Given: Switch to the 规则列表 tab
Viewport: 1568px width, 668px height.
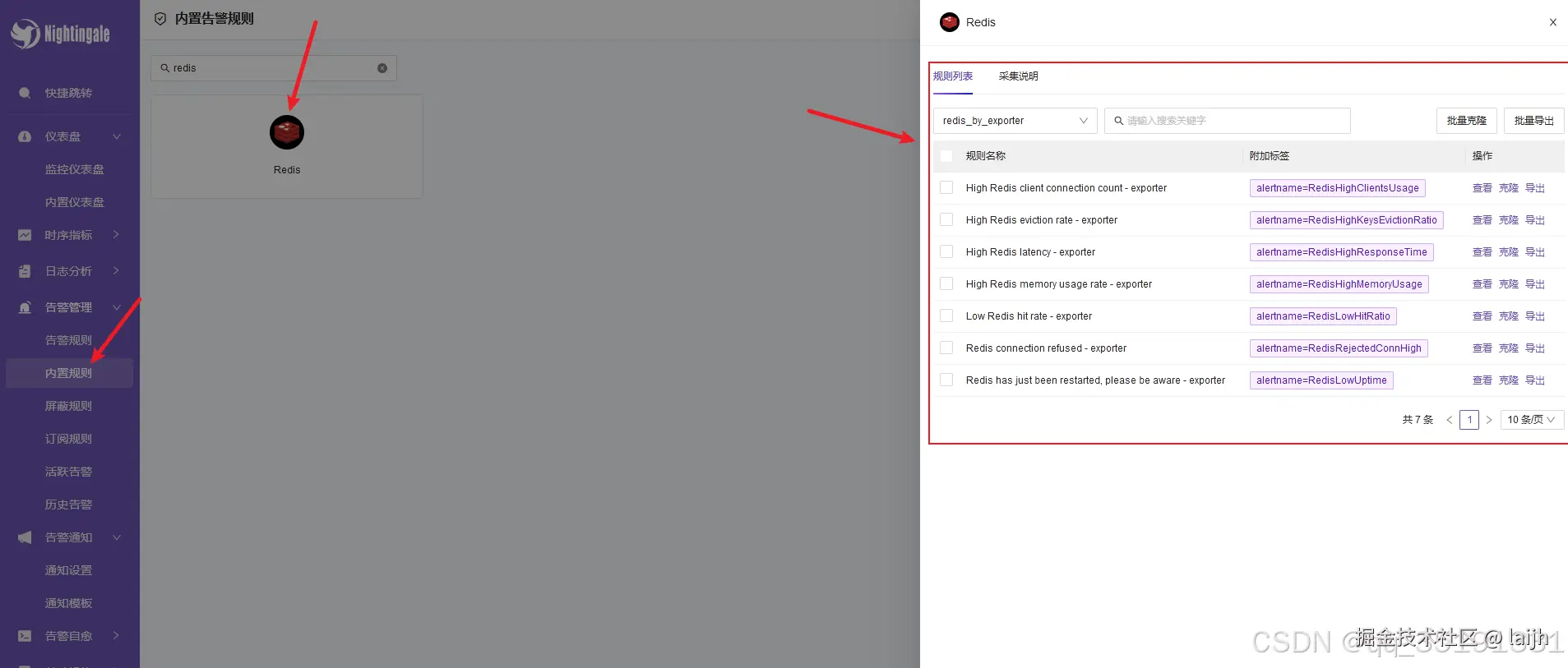Looking at the screenshot, I should pos(953,76).
